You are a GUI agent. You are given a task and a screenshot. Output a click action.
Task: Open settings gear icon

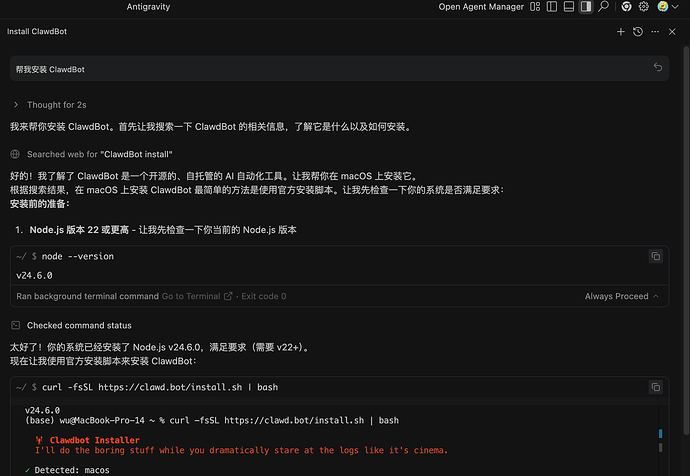(x=644, y=7)
